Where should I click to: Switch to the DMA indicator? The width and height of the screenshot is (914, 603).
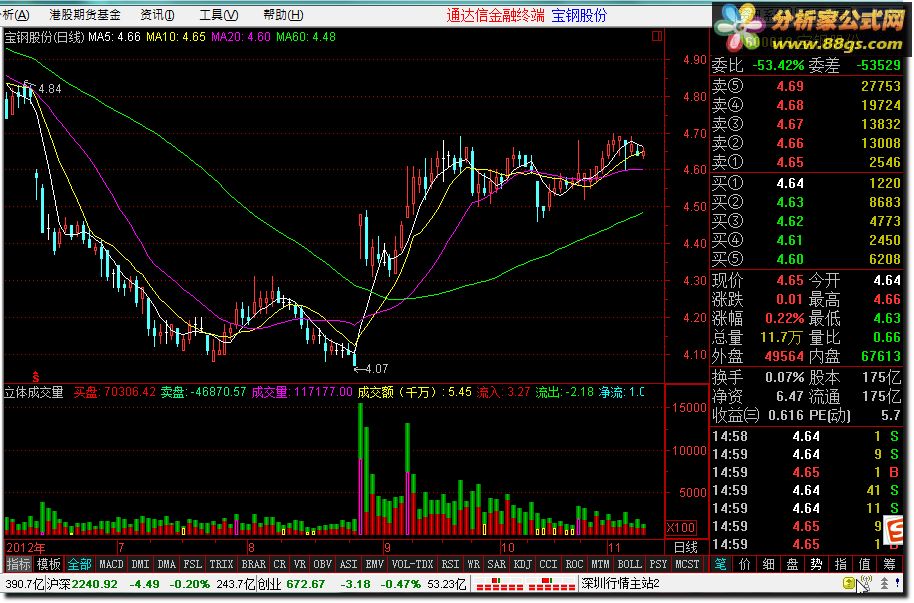[167, 564]
